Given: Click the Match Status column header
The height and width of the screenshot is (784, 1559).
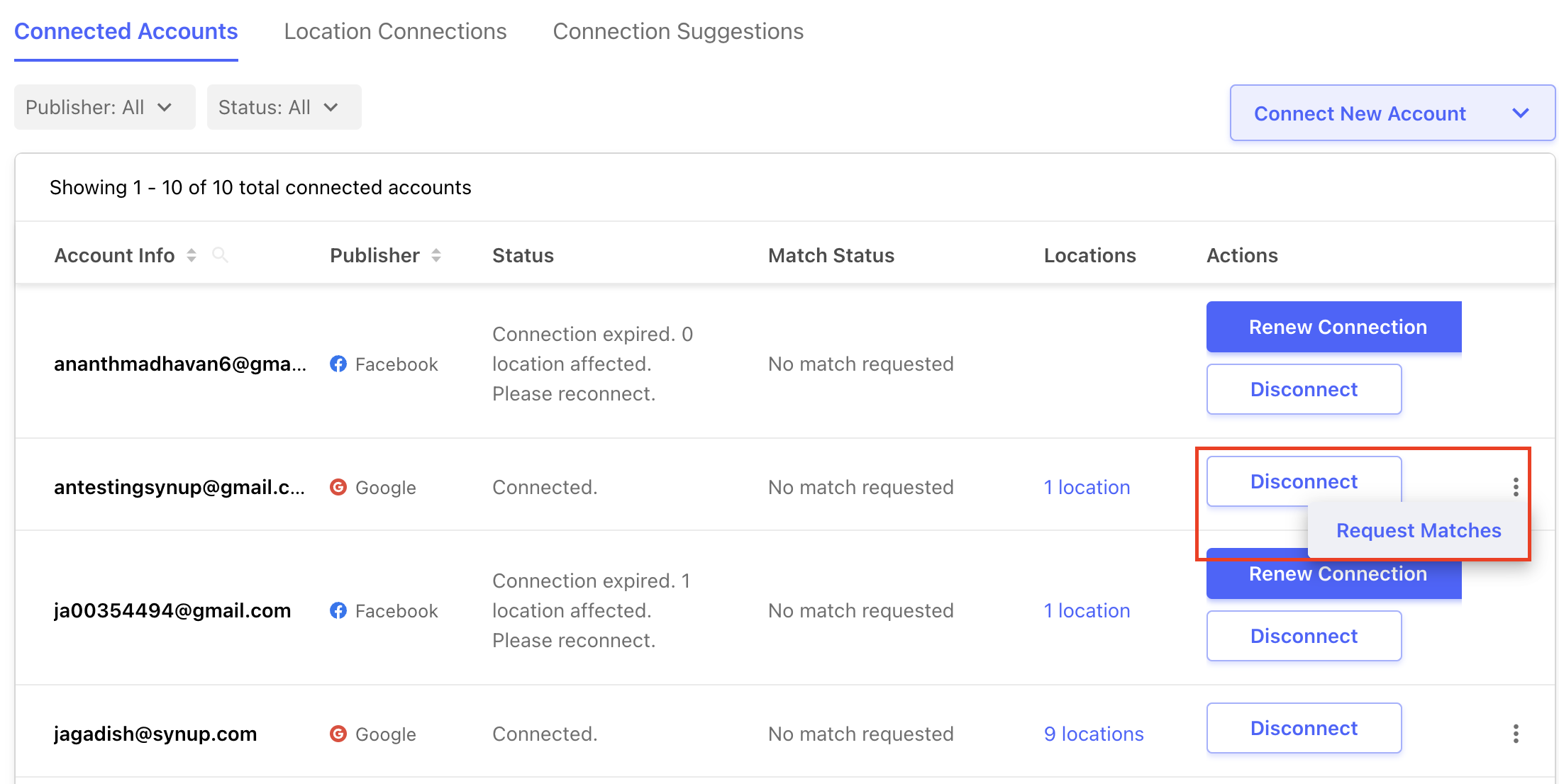Looking at the screenshot, I should [x=831, y=255].
